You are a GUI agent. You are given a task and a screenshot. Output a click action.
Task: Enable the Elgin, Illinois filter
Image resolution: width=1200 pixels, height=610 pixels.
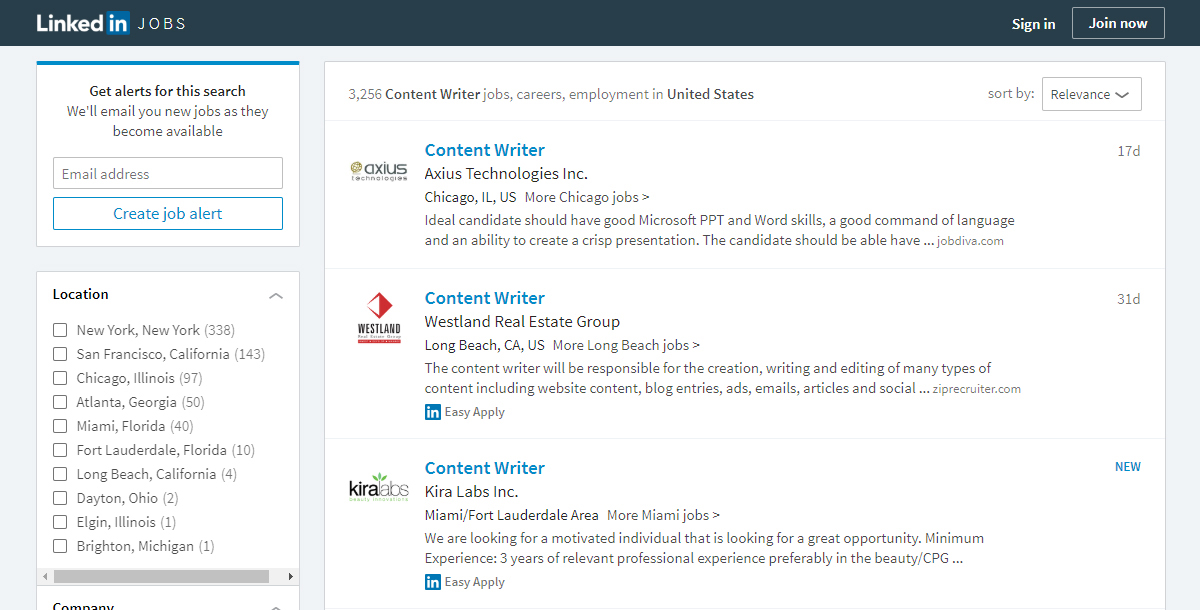(60, 522)
